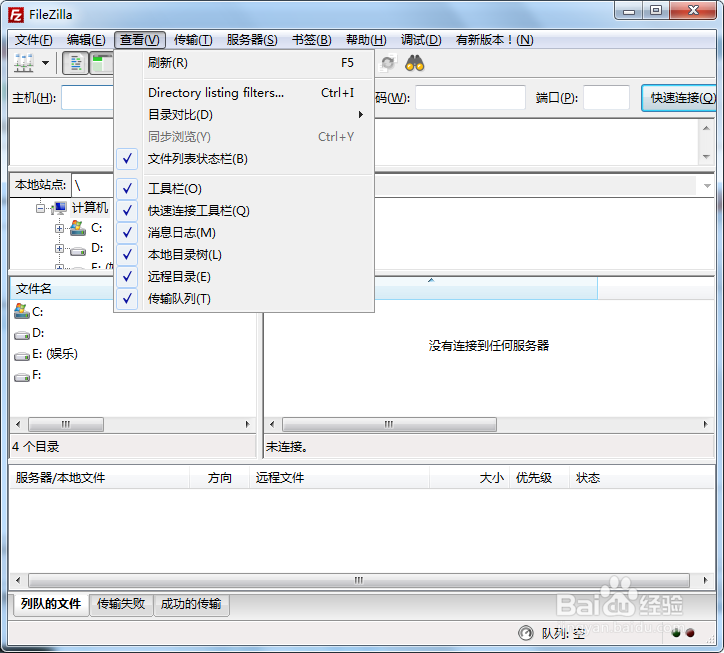Collapse the 计算机 tree node
This screenshot has height=653, width=724.
(x=41, y=209)
